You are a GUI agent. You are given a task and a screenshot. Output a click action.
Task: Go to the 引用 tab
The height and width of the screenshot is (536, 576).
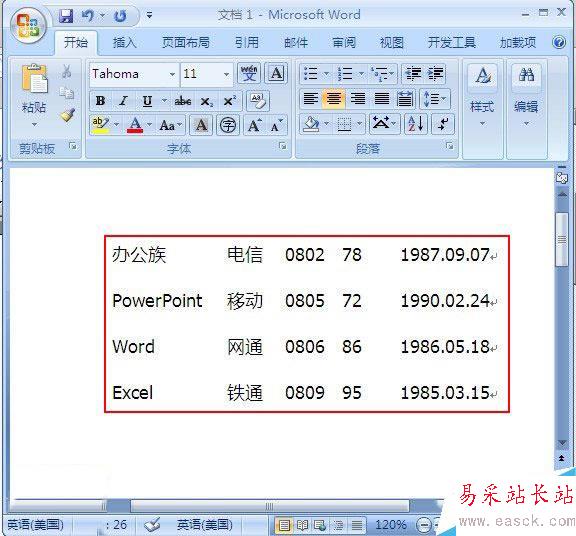246,43
